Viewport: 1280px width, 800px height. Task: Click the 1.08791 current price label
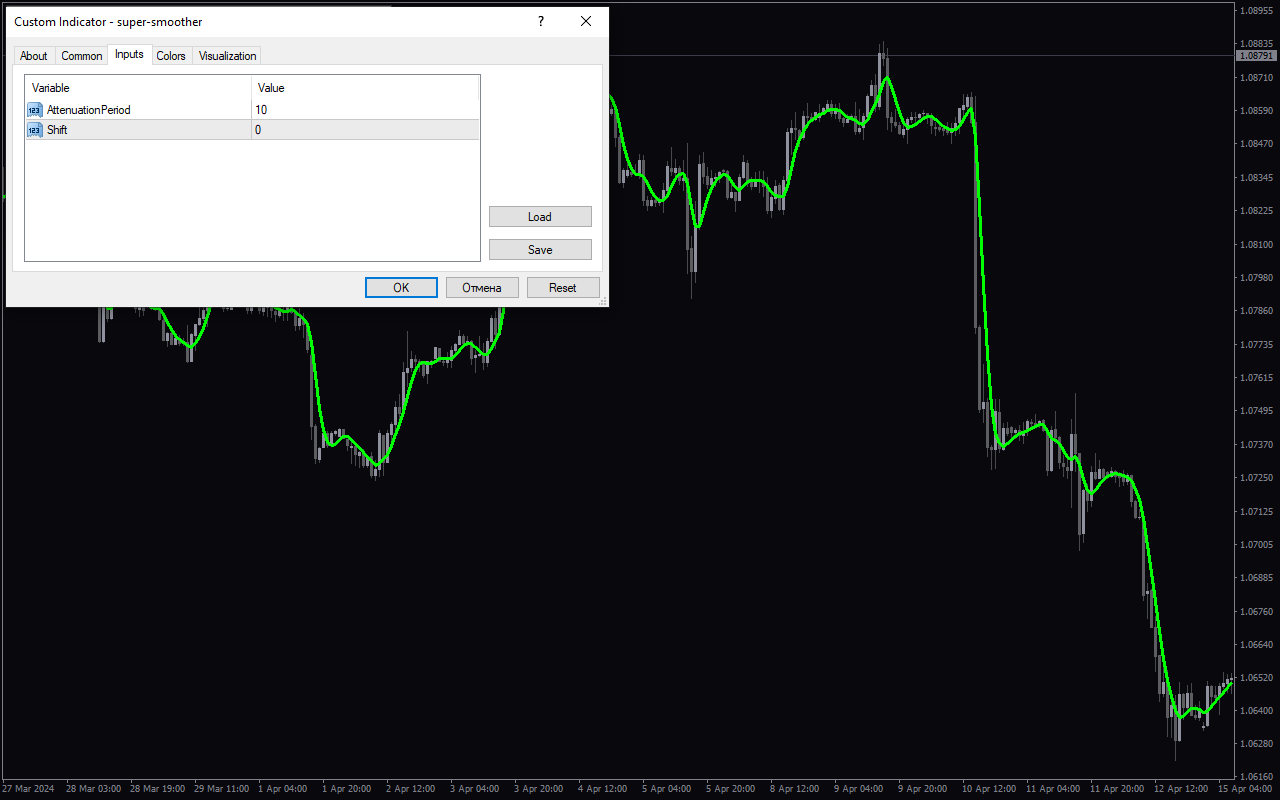pos(1257,56)
